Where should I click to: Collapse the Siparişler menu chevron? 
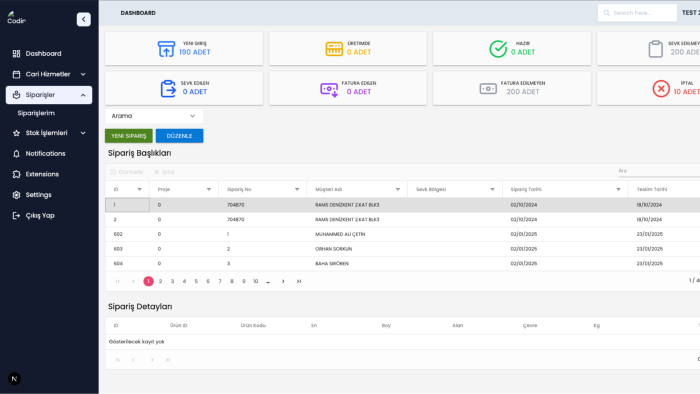83,95
